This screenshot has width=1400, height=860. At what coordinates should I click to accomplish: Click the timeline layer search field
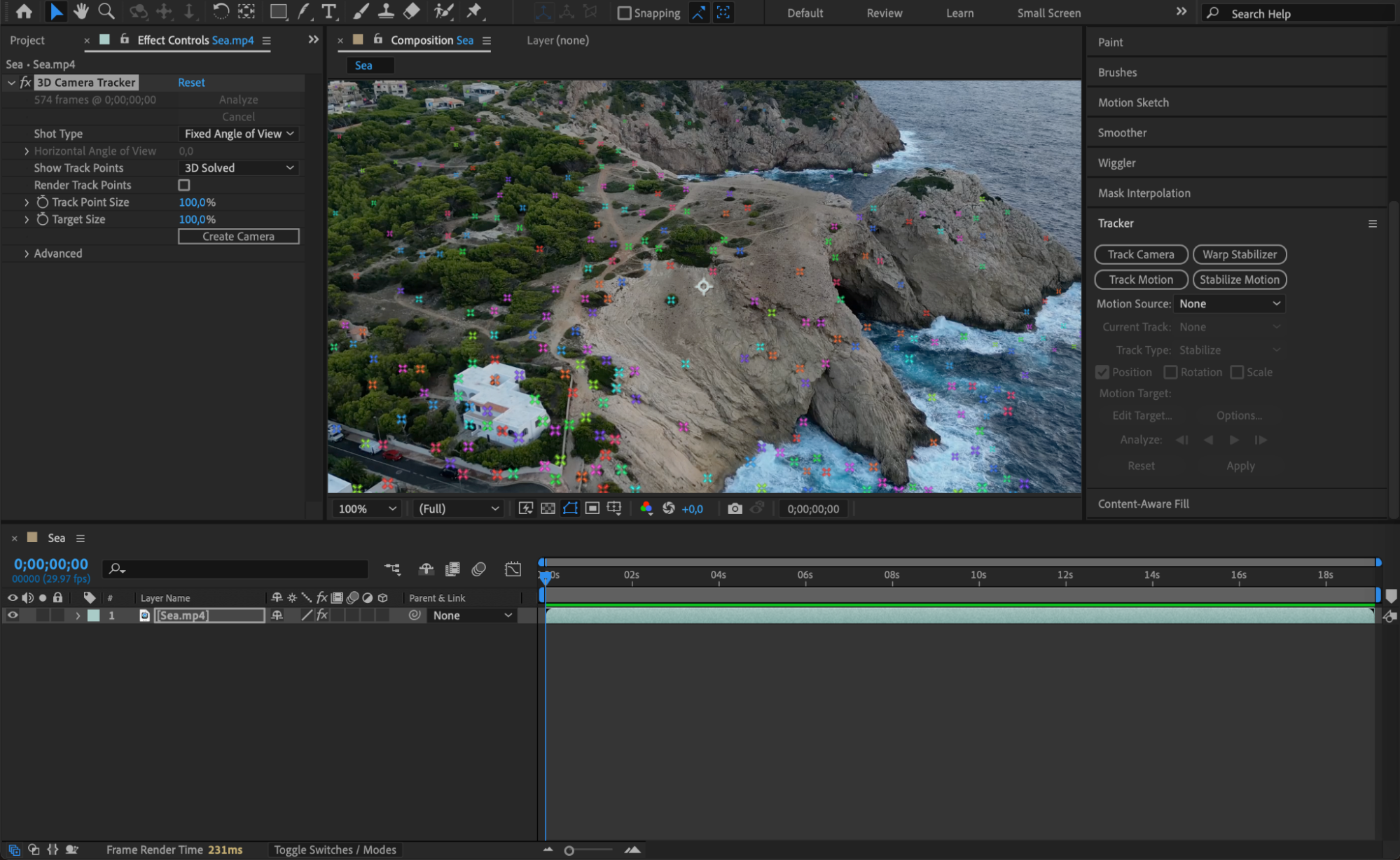[238, 569]
